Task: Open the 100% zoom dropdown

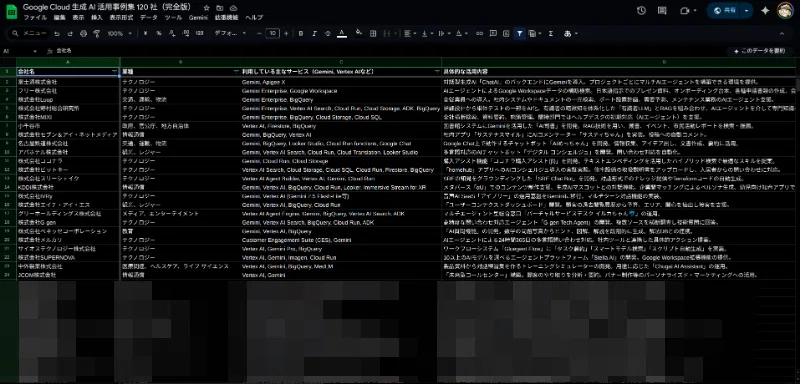Action: [x=119, y=34]
